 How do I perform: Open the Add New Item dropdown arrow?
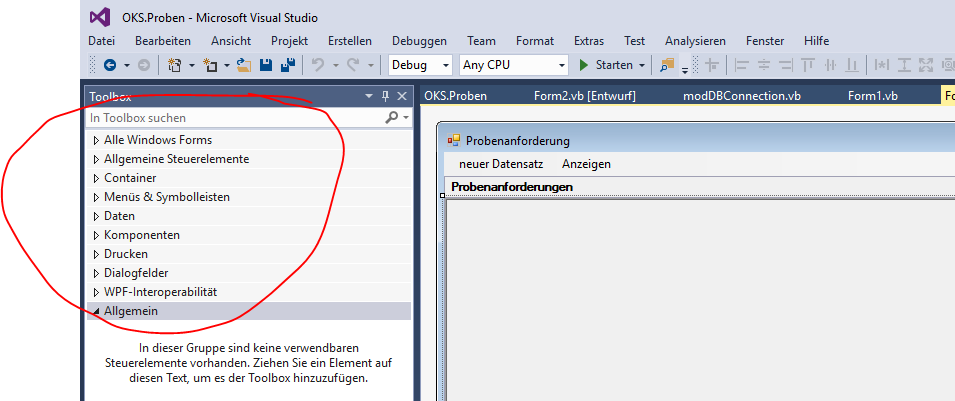tap(227, 65)
